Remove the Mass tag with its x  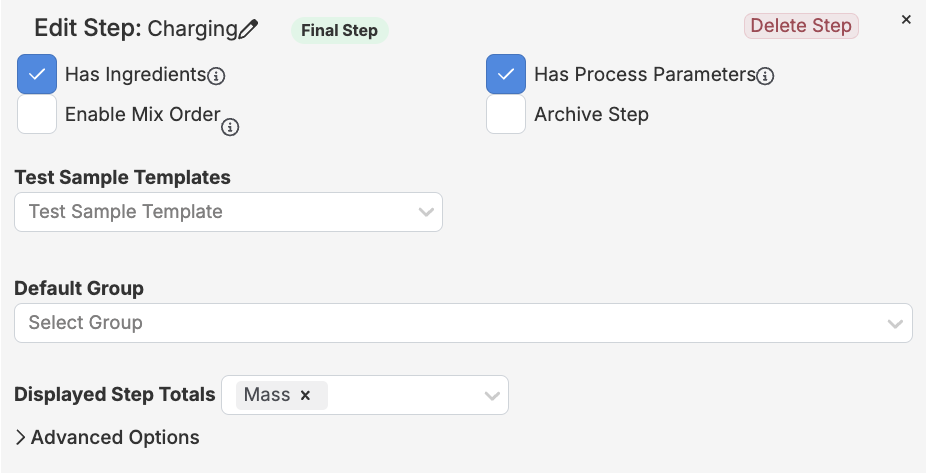(306, 395)
